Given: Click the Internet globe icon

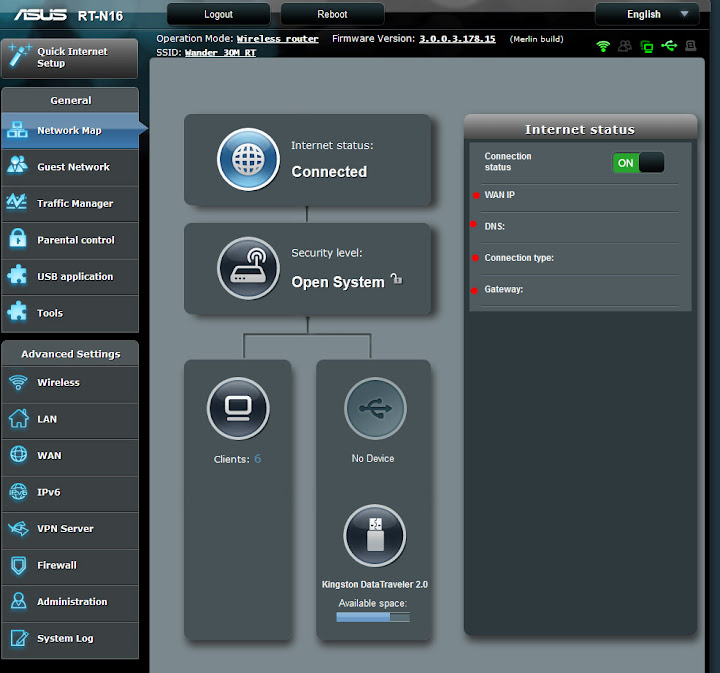Looking at the screenshot, I should pos(248,159).
